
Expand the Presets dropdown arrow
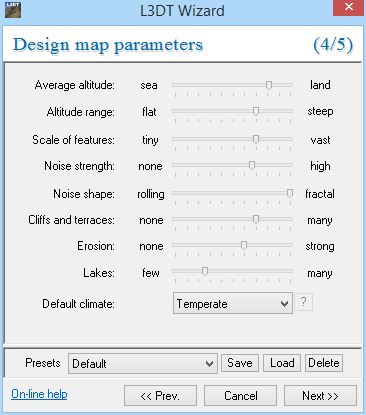[x=209, y=363]
